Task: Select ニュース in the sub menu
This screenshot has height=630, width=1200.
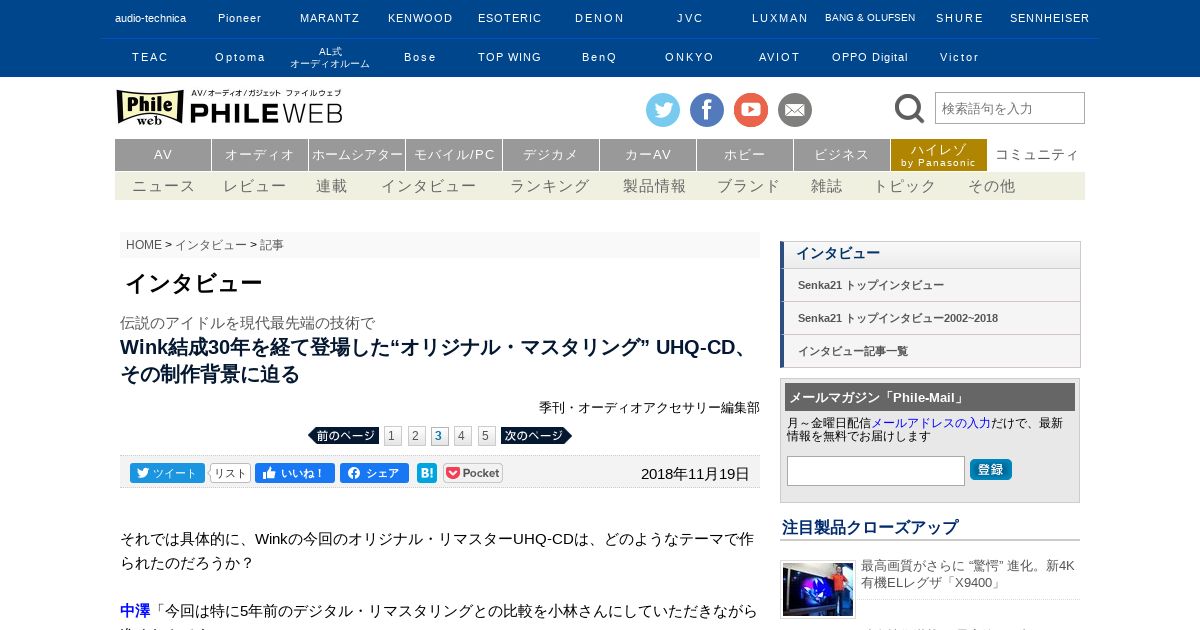Action: 164,186
